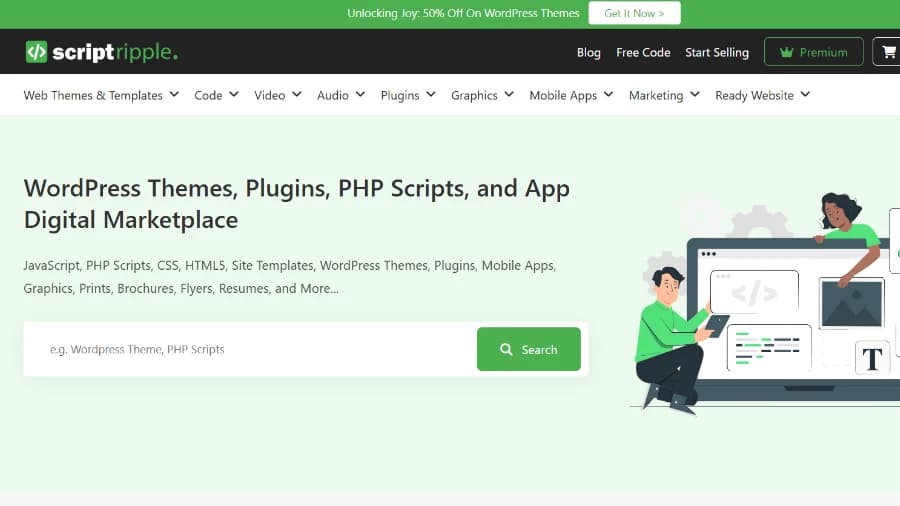
Task: Focus the search field with the WordPress Theme placeholder
Action: [x=250, y=349]
